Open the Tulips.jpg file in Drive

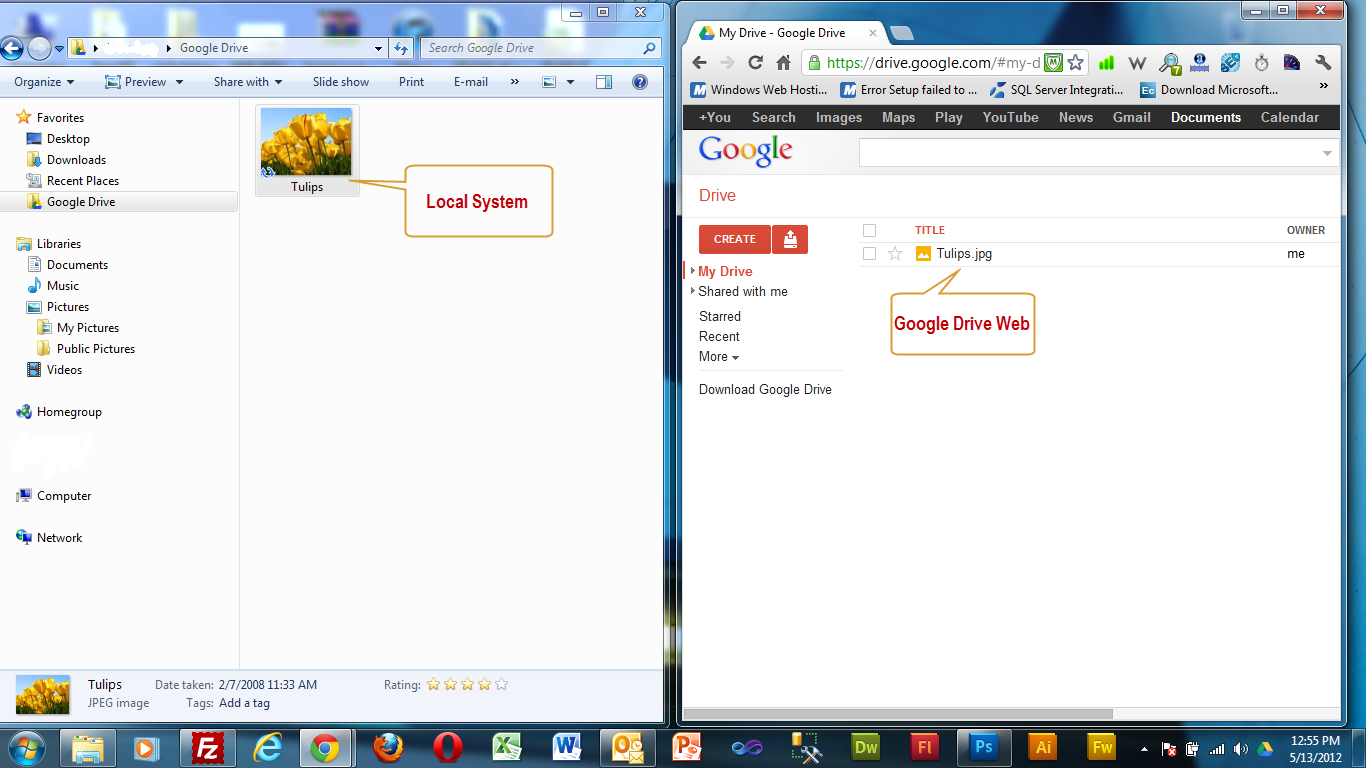click(x=964, y=254)
